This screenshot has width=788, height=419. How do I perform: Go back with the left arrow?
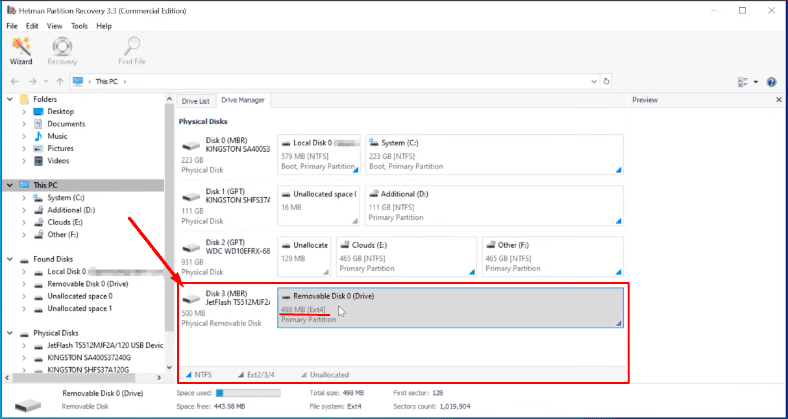[x=15, y=81]
